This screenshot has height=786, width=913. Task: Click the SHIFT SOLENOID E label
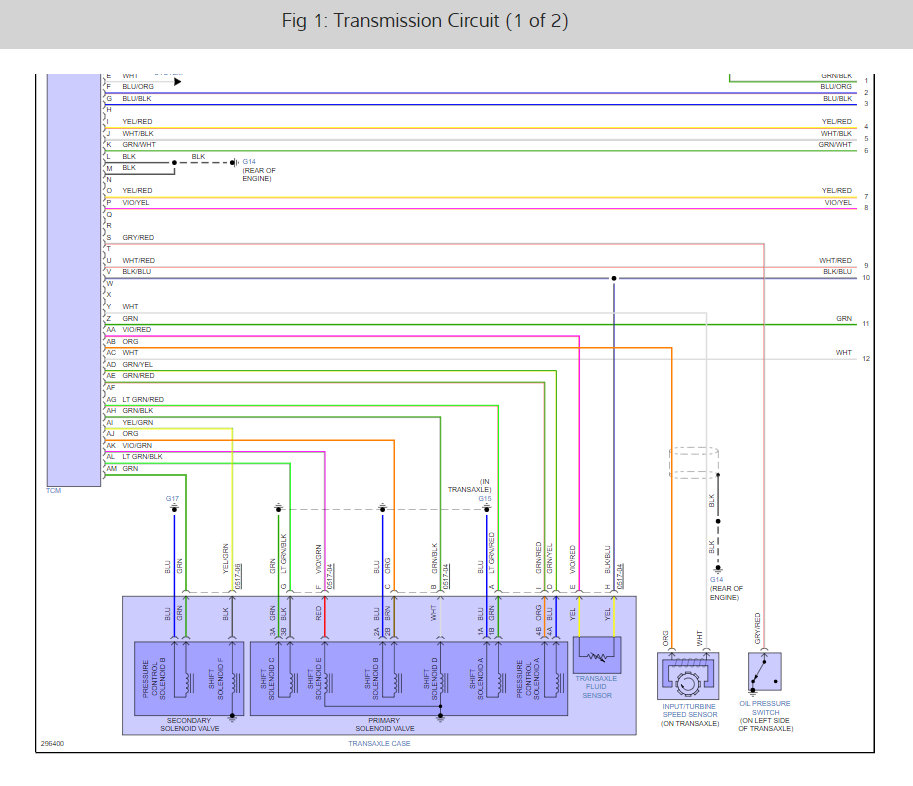tap(314, 679)
